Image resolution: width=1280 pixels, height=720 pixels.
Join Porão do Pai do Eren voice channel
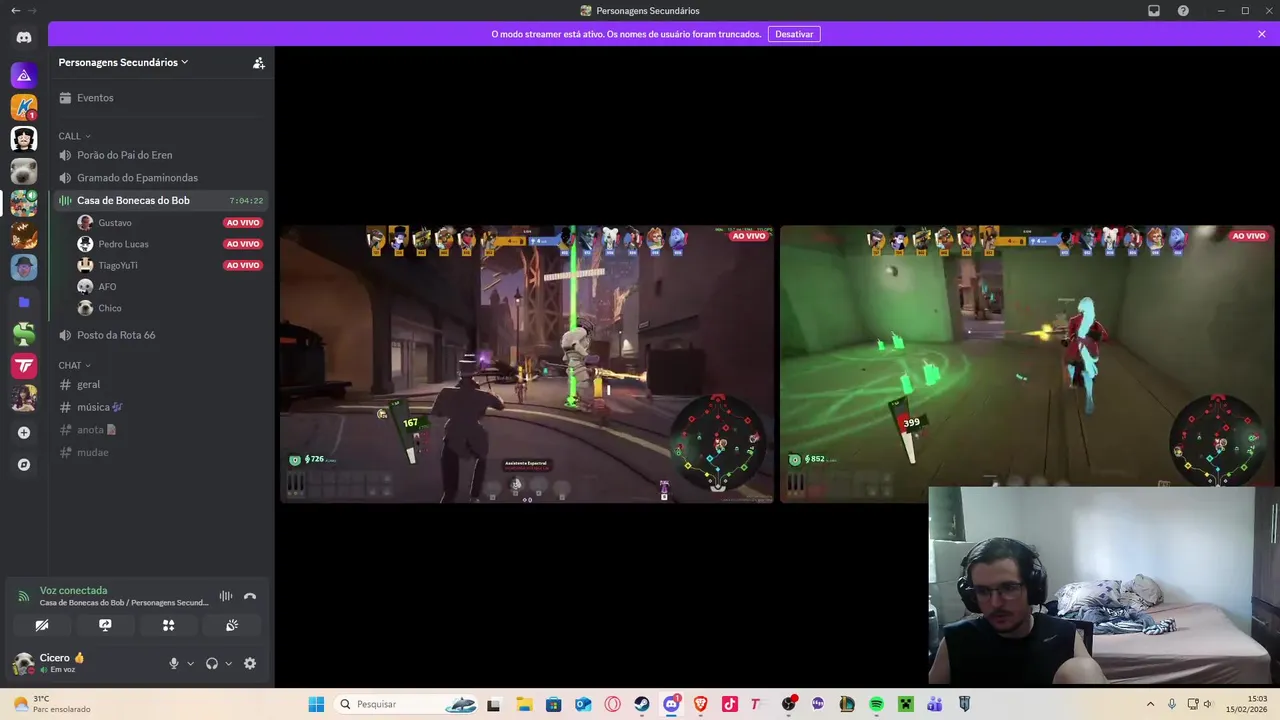(161, 155)
